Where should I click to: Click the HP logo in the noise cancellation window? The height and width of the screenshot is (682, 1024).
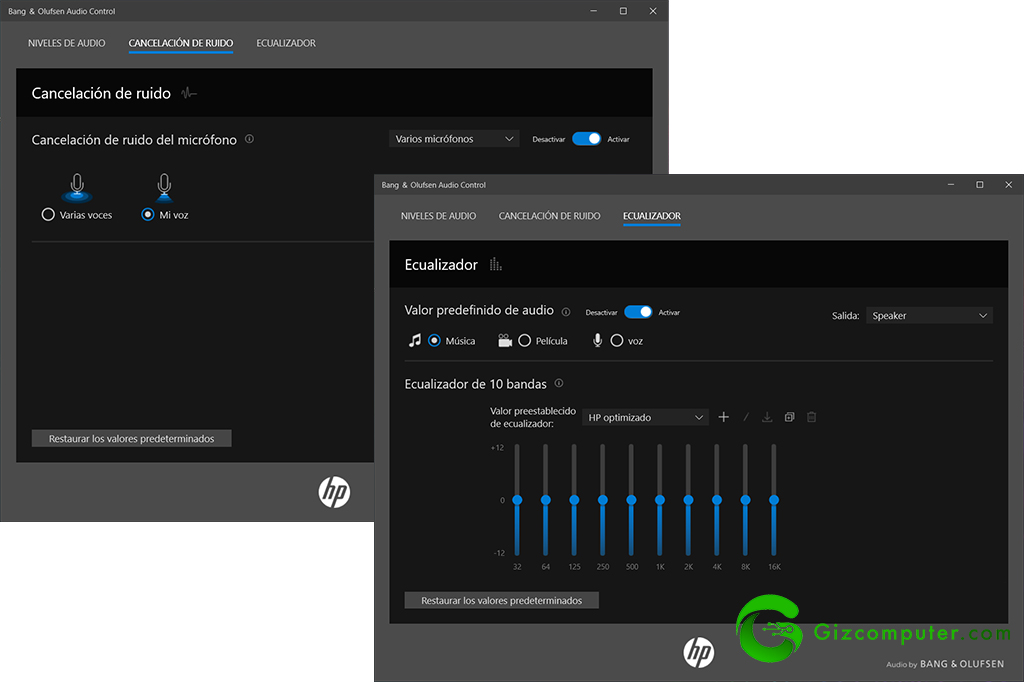(334, 491)
